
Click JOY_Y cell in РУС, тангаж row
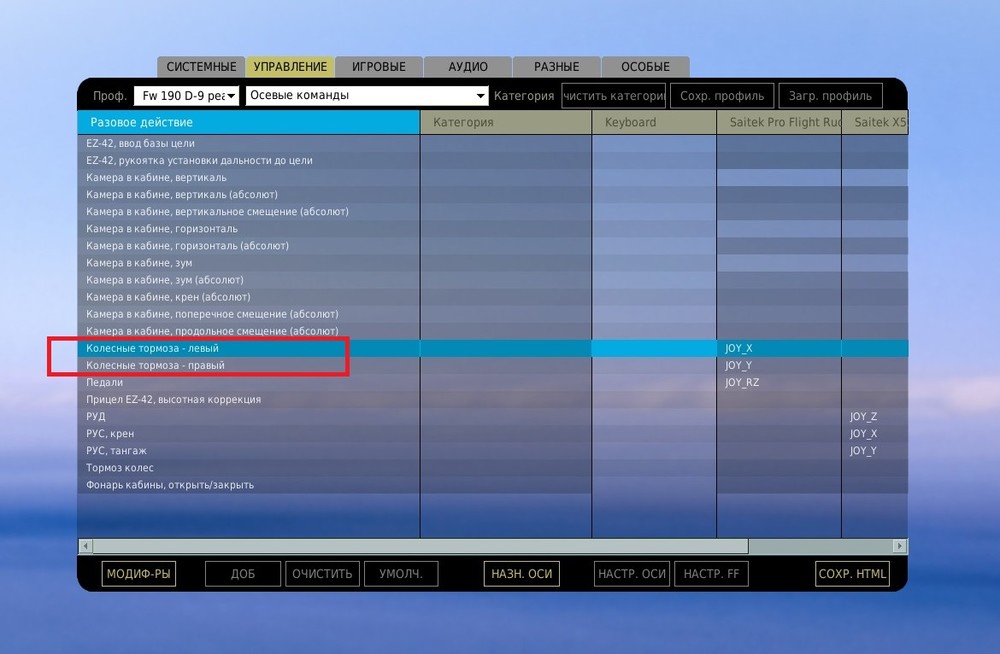(x=875, y=450)
